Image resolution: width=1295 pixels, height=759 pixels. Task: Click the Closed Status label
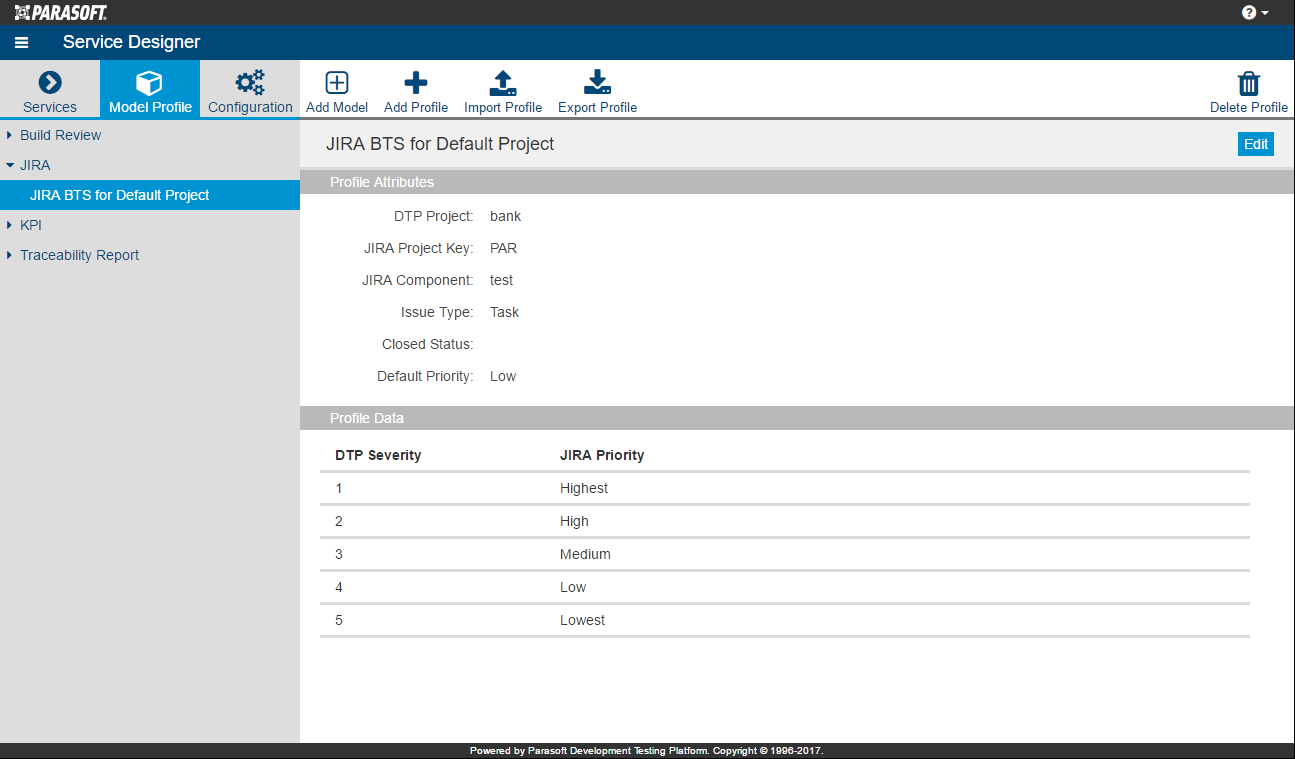pos(427,344)
